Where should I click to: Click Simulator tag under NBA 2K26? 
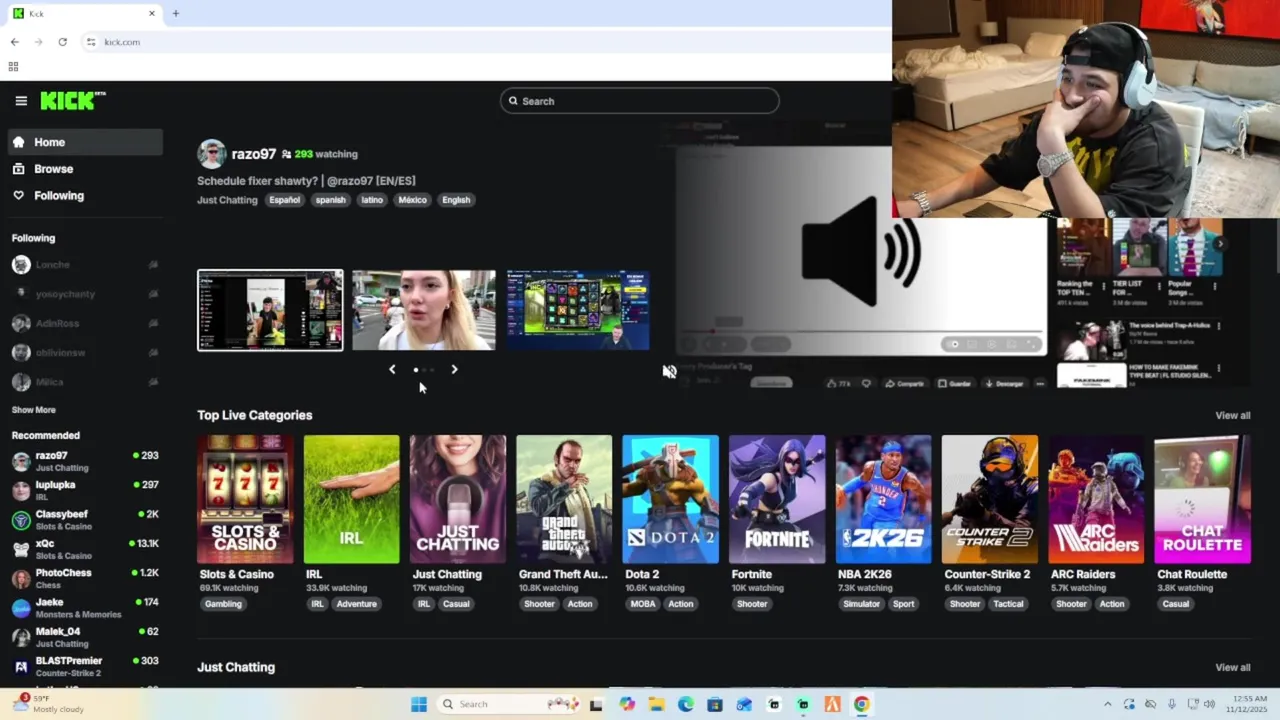(862, 604)
